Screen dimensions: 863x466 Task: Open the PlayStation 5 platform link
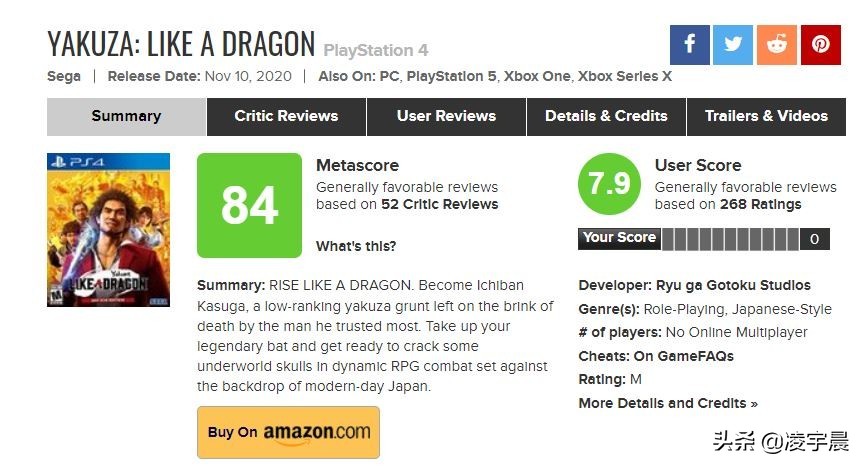[x=451, y=76]
